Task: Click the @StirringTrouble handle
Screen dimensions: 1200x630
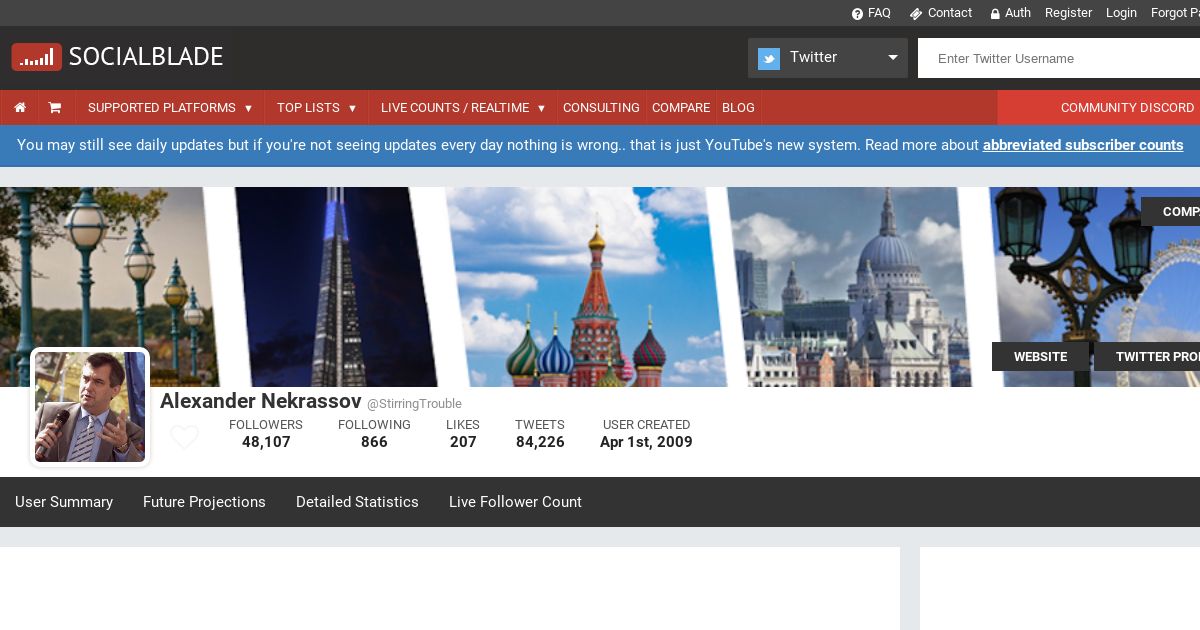Action: pyautogui.click(x=414, y=404)
